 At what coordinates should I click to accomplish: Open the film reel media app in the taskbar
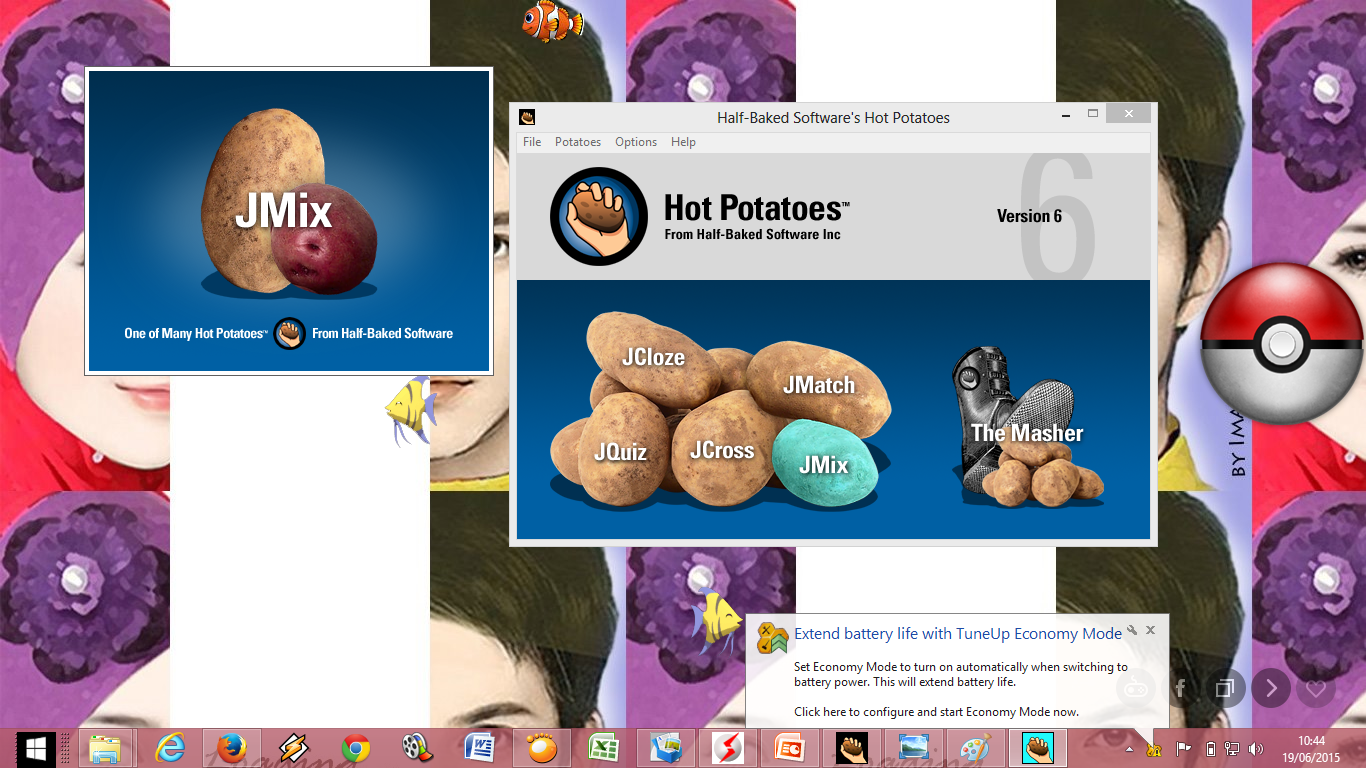coord(418,748)
